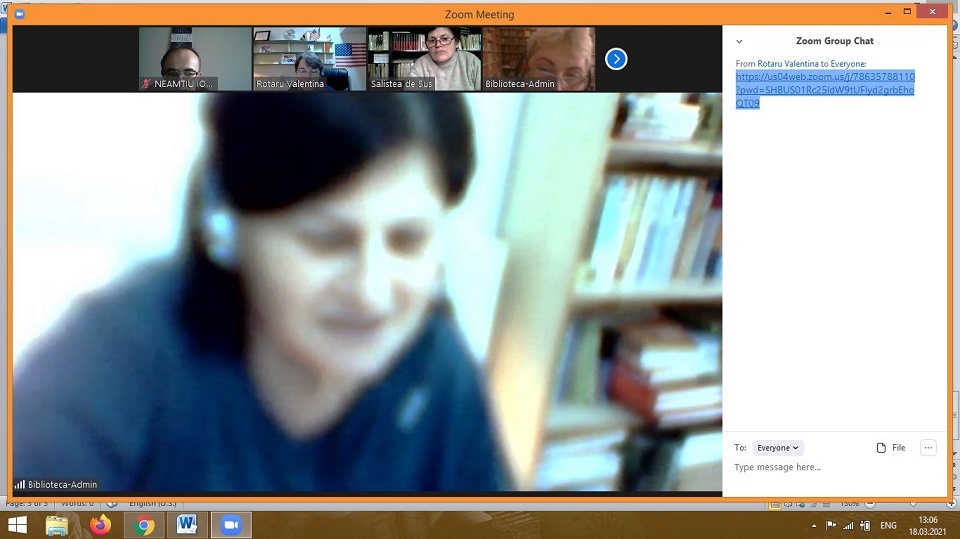Viewport: 960px width, 539px height.
Task: Select the Salistea de Sus video thumbnail
Action: [x=424, y=59]
